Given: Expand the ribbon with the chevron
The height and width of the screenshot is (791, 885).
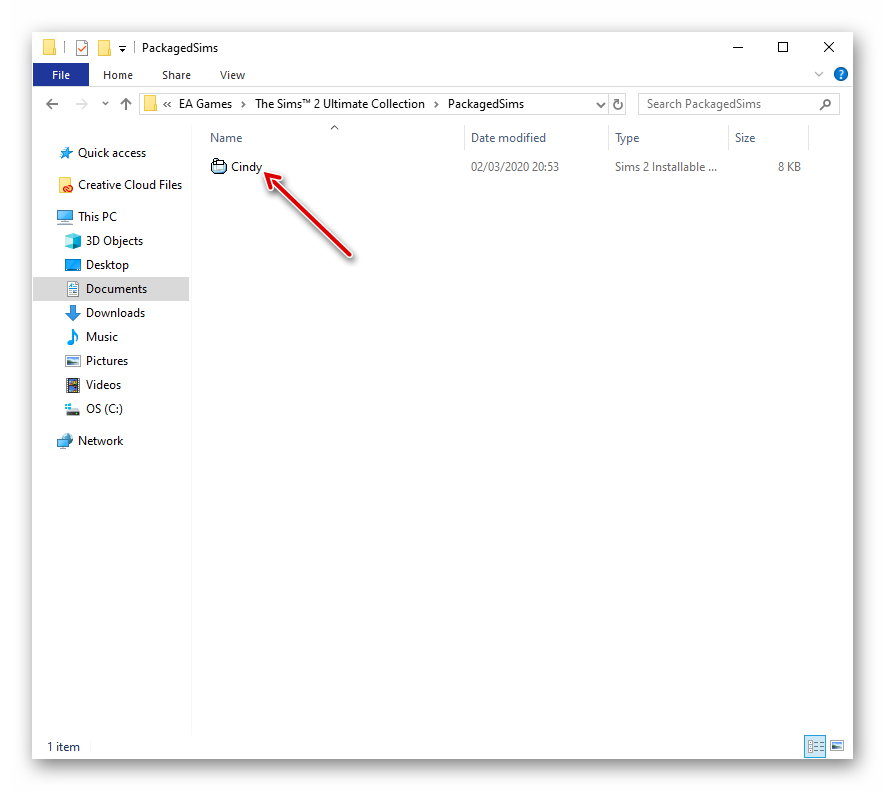Looking at the screenshot, I should pos(818,75).
